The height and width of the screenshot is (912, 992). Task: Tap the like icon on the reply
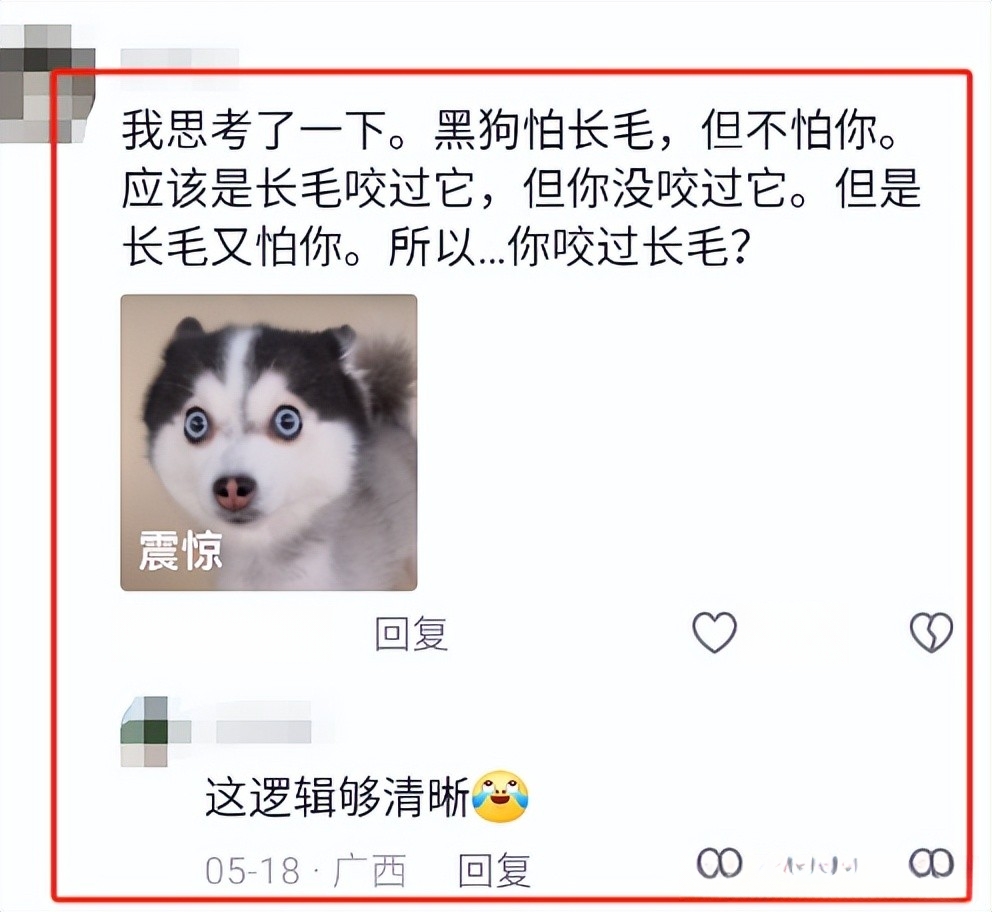pos(719,863)
